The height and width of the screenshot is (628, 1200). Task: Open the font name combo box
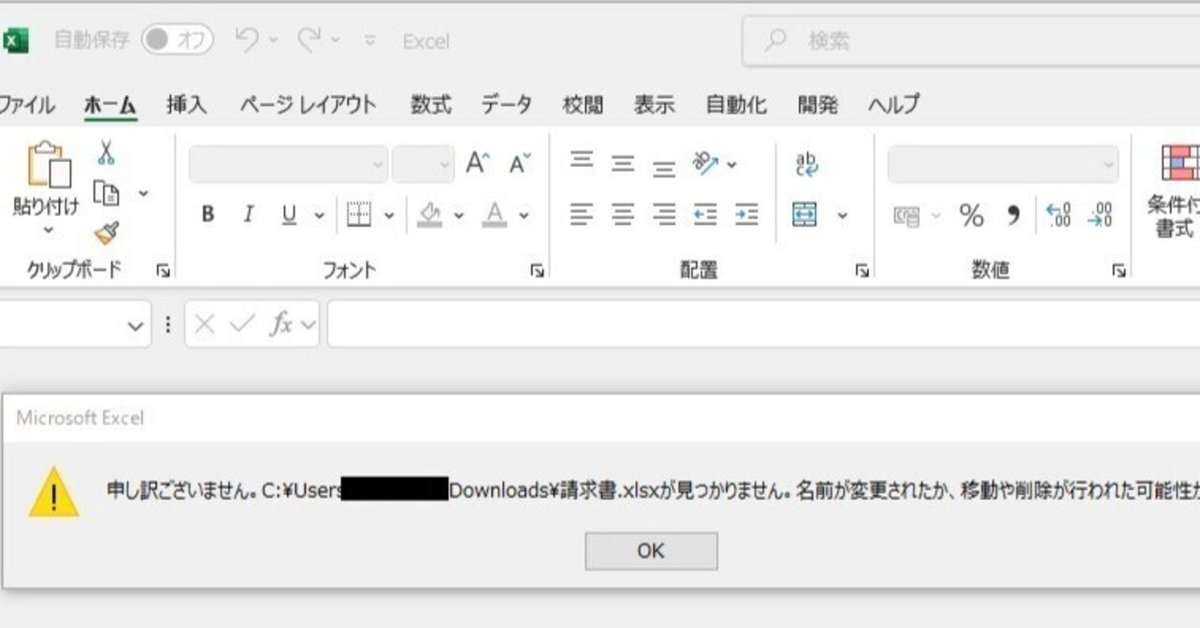(x=288, y=164)
